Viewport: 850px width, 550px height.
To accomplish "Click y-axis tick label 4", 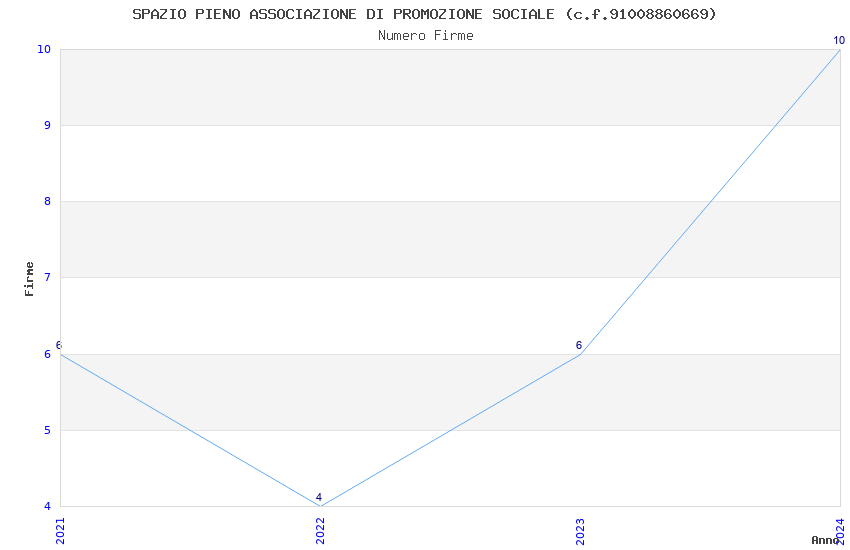I will [x=48, y=506].
